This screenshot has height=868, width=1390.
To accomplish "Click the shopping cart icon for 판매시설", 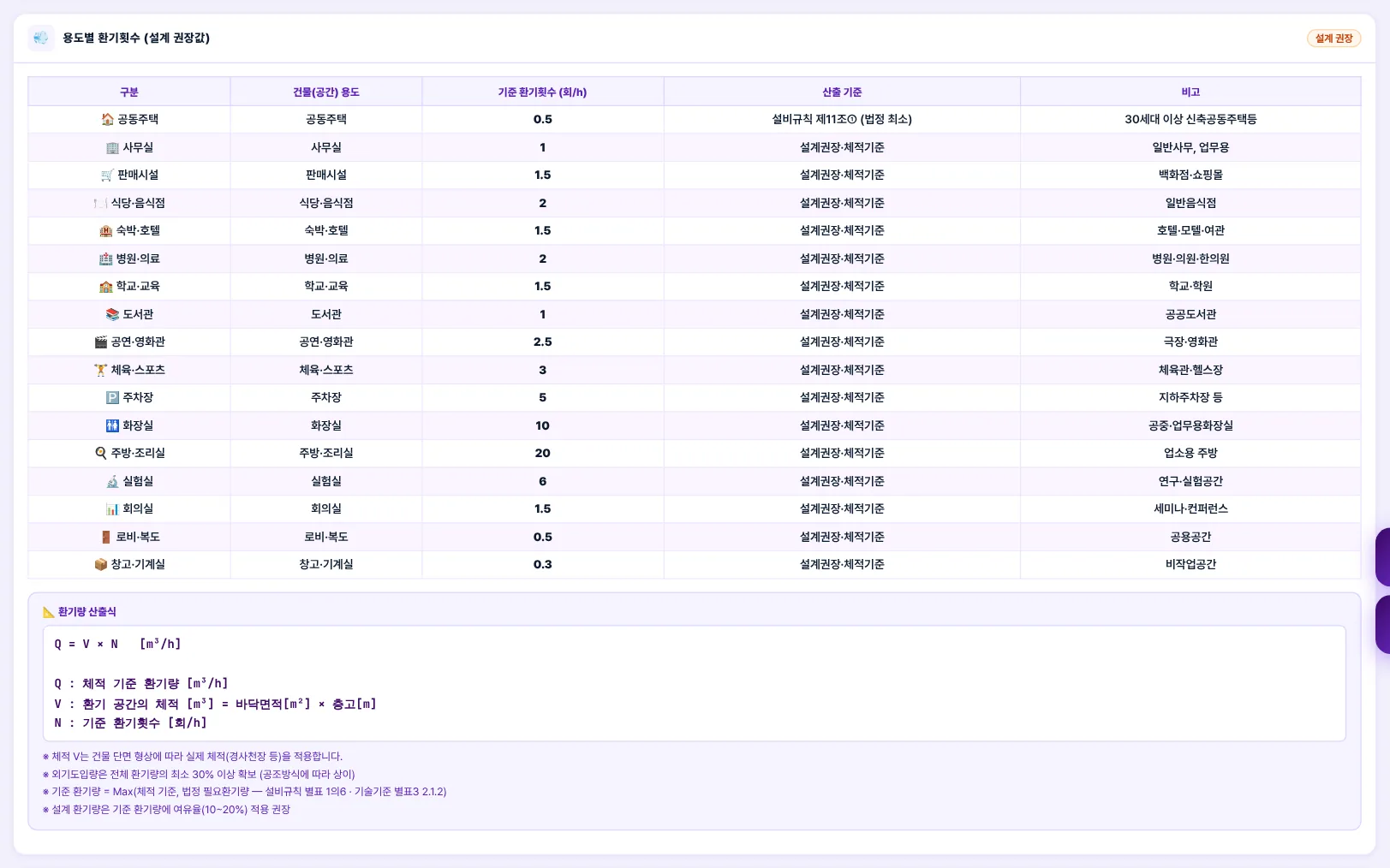I will pos(107,175).
